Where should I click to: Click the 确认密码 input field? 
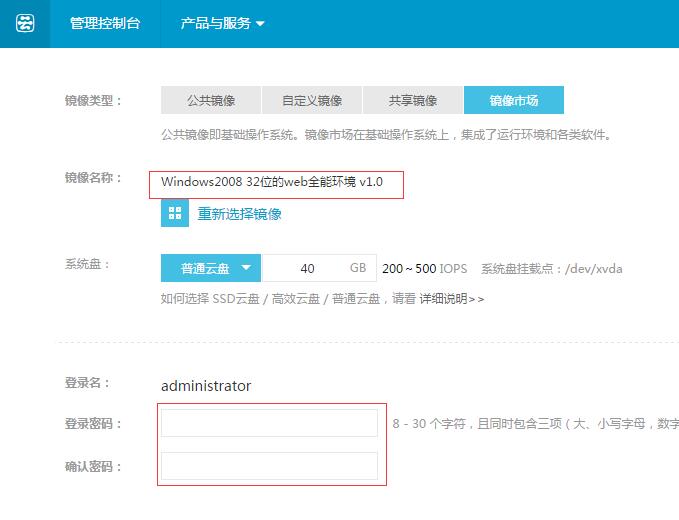[x=269, y=466]
